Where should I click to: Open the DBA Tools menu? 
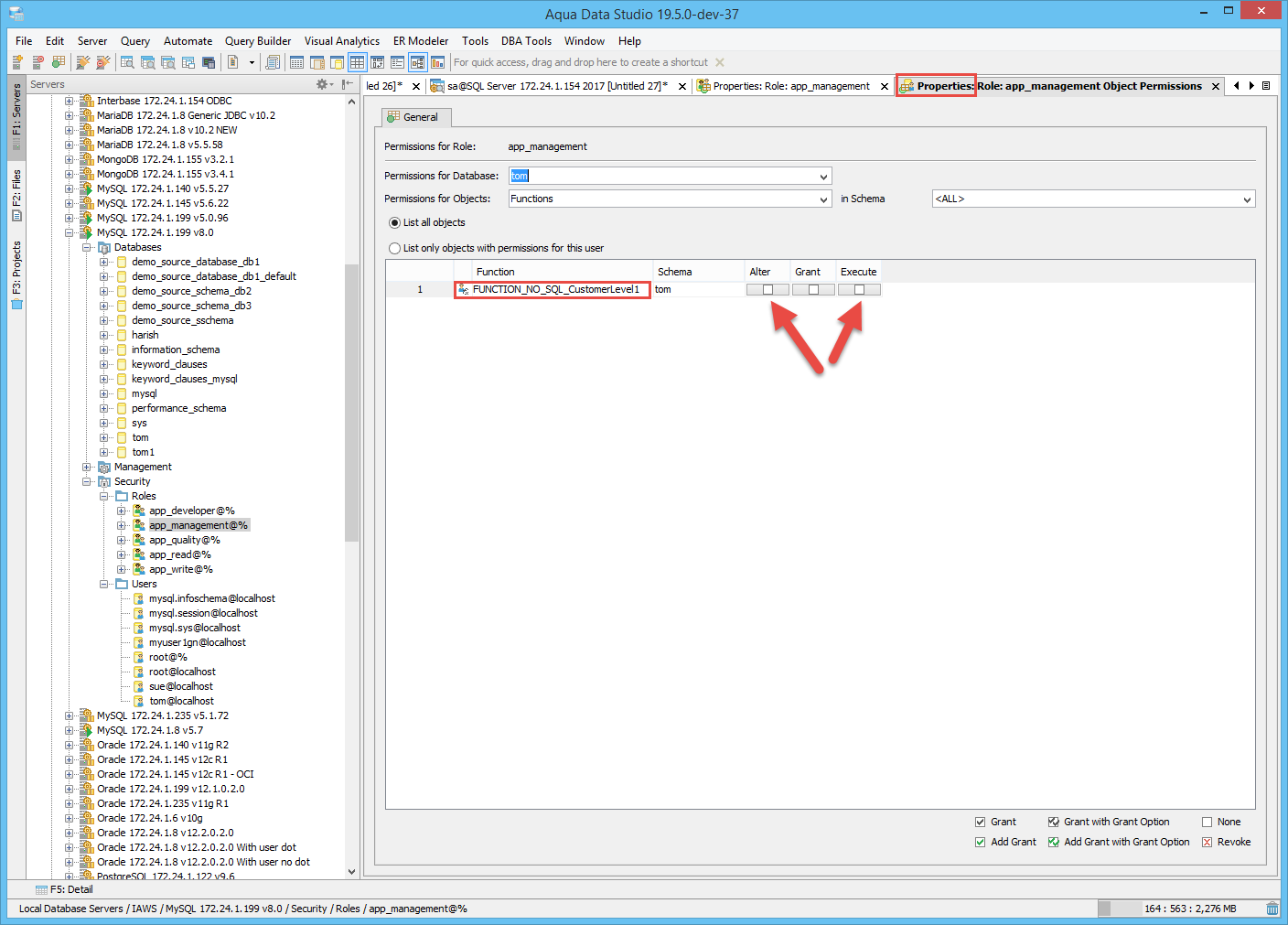pos(526,41)
